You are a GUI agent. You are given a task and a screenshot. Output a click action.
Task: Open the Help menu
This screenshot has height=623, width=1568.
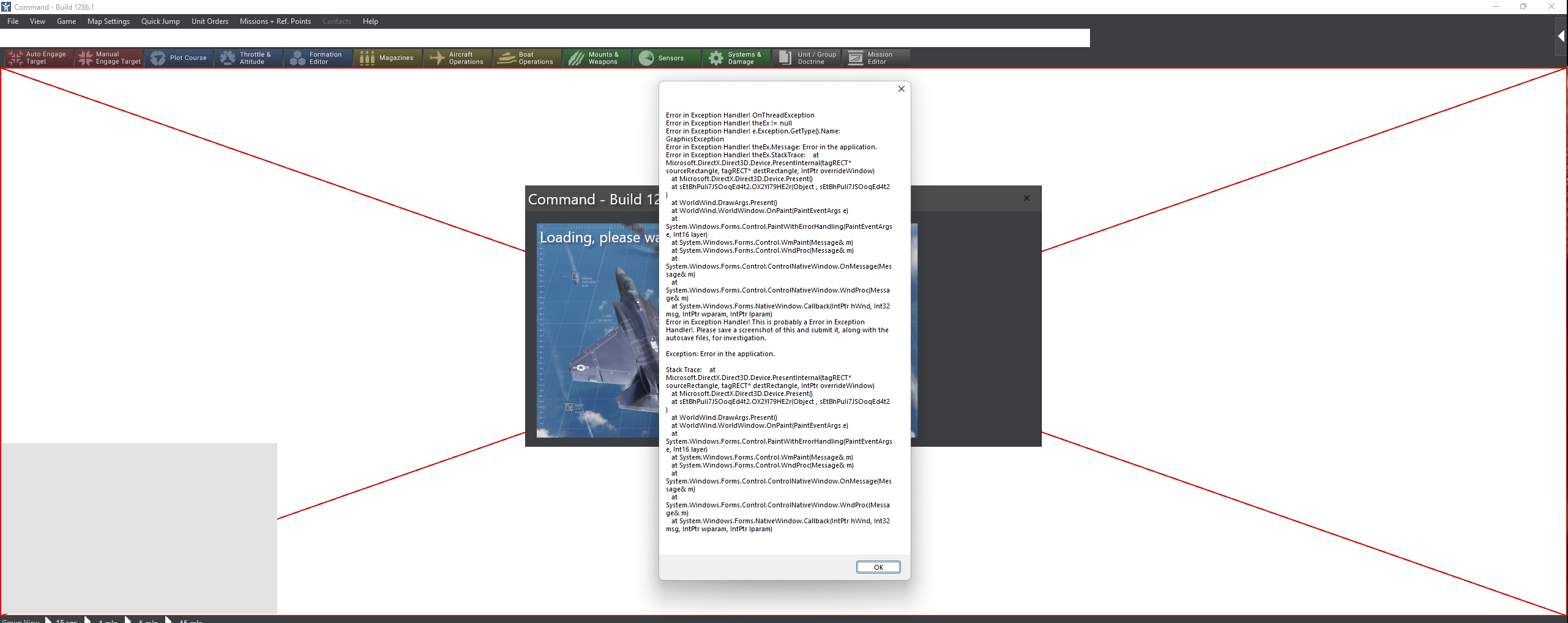[x=370, y=21]
